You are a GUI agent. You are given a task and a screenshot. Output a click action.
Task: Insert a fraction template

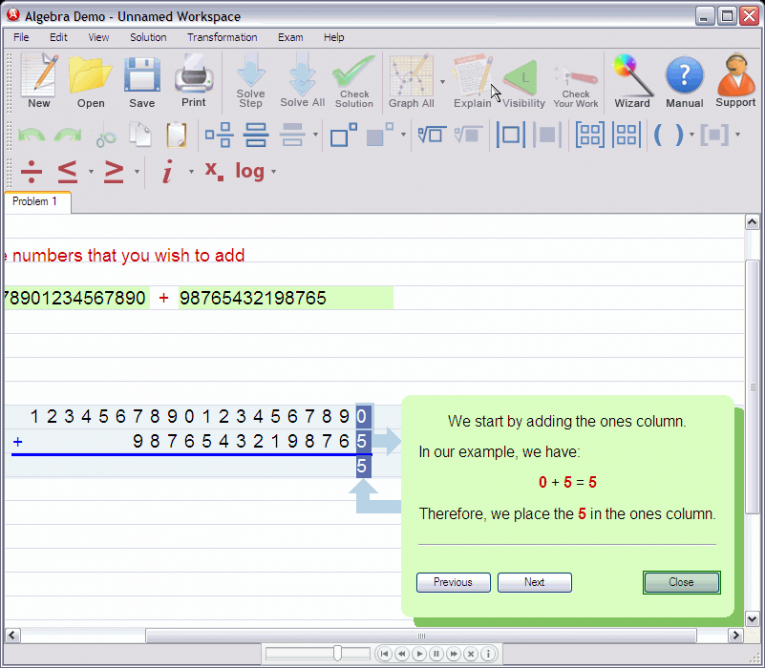(256, 135)
